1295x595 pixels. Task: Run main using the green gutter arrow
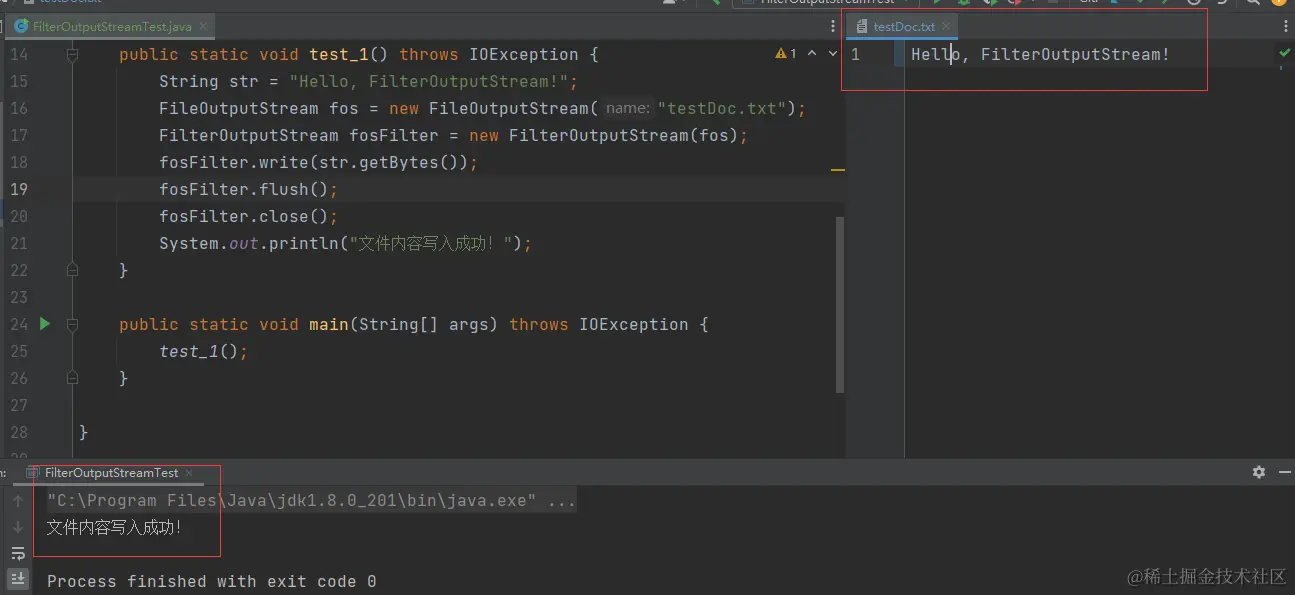44,324
